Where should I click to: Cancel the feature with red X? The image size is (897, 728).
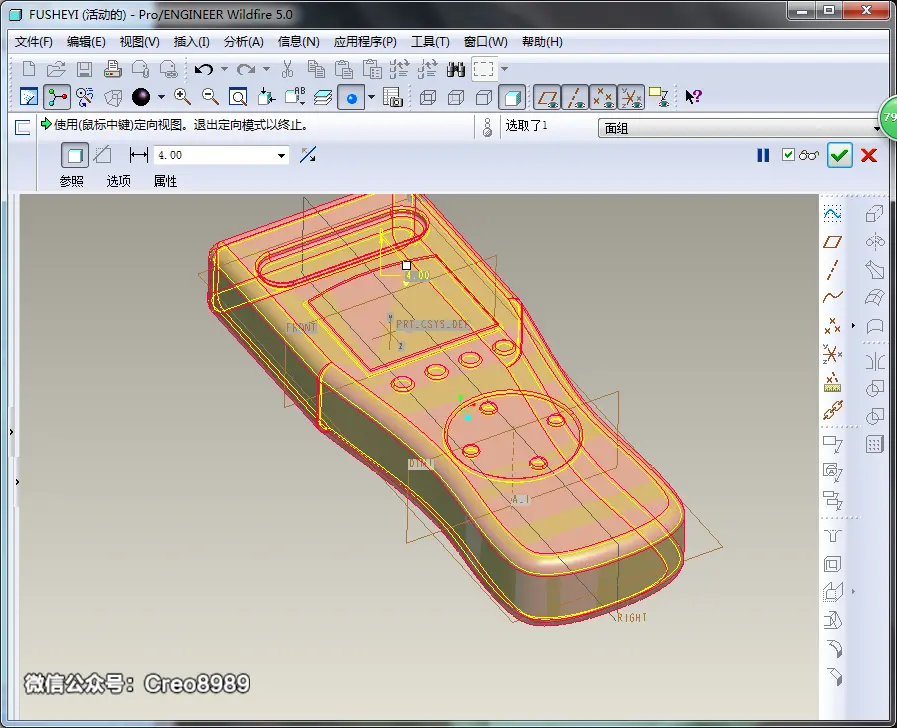coord(868,155)
